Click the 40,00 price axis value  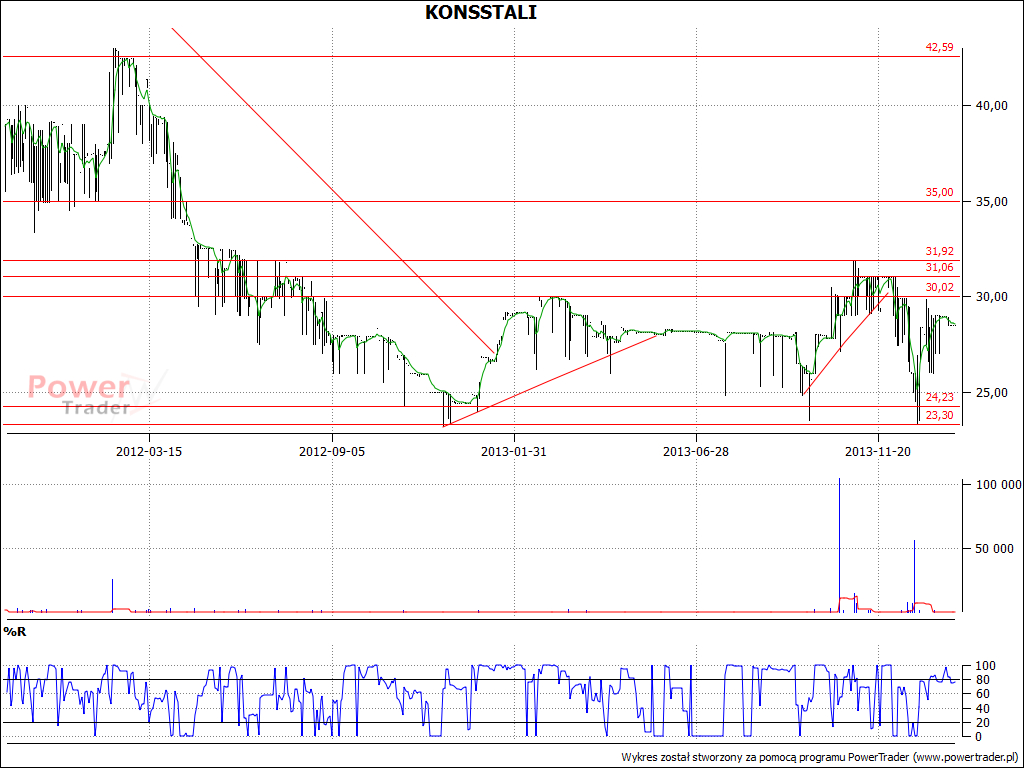click(991, 106)
